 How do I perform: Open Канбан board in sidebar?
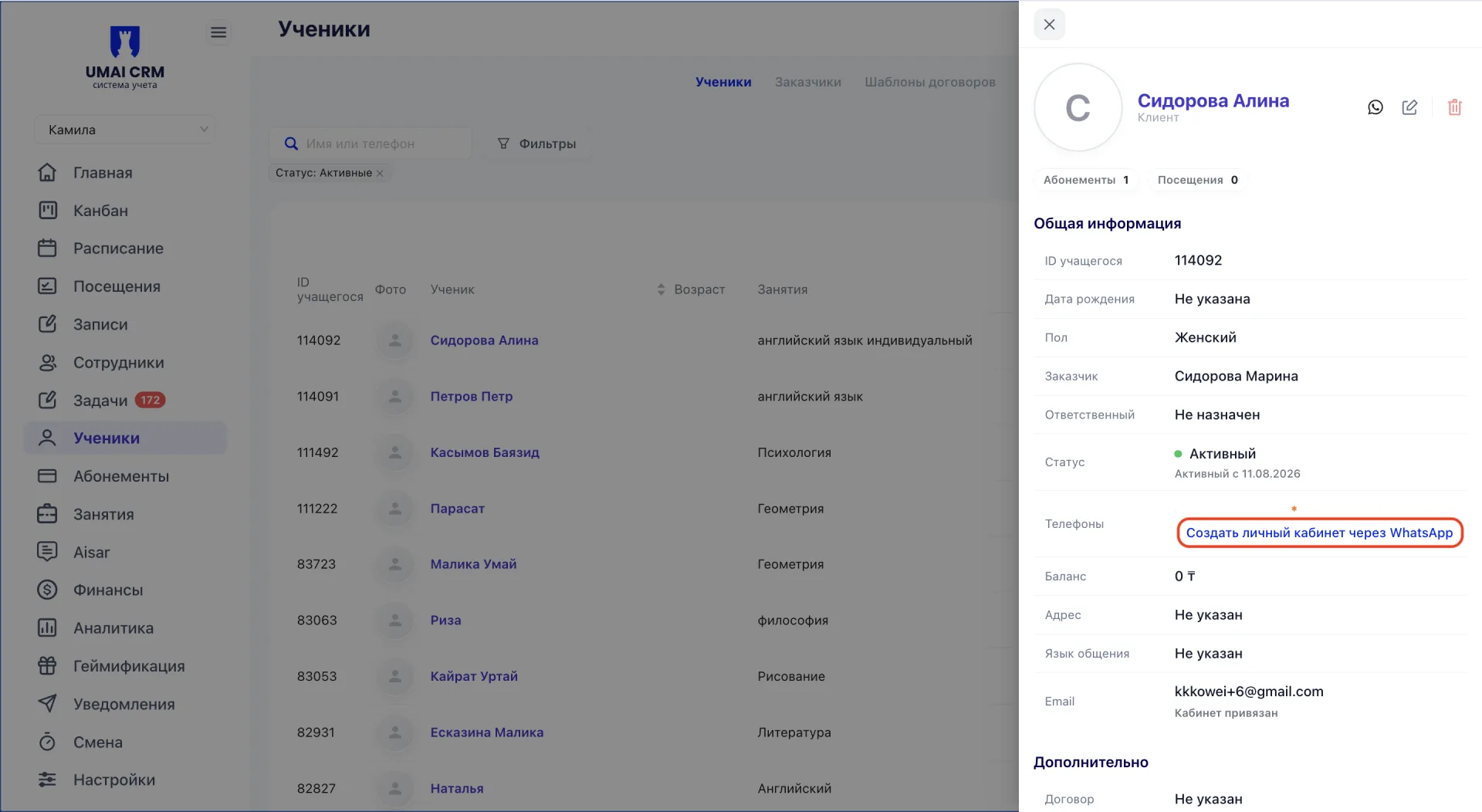coord(100,211)
